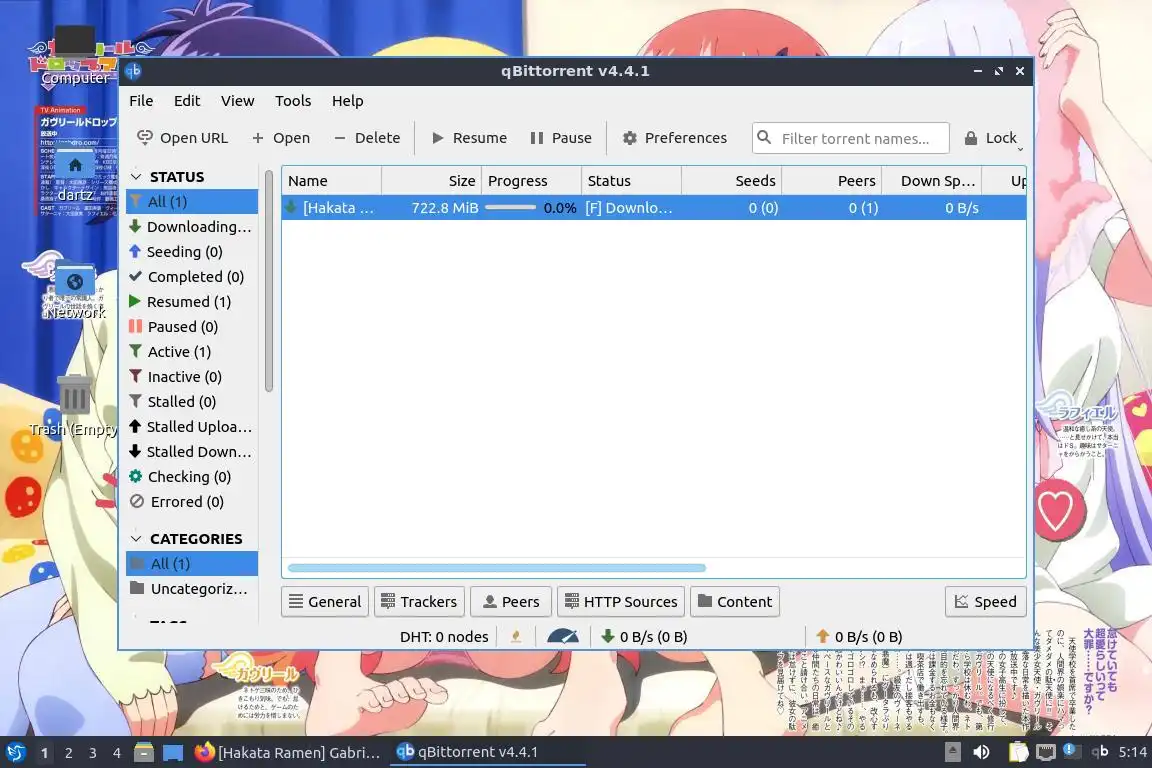Pause the torrent with the Pause button
Image resolution: width=1152 pixels, height=768 pixels.
point(561,138)
